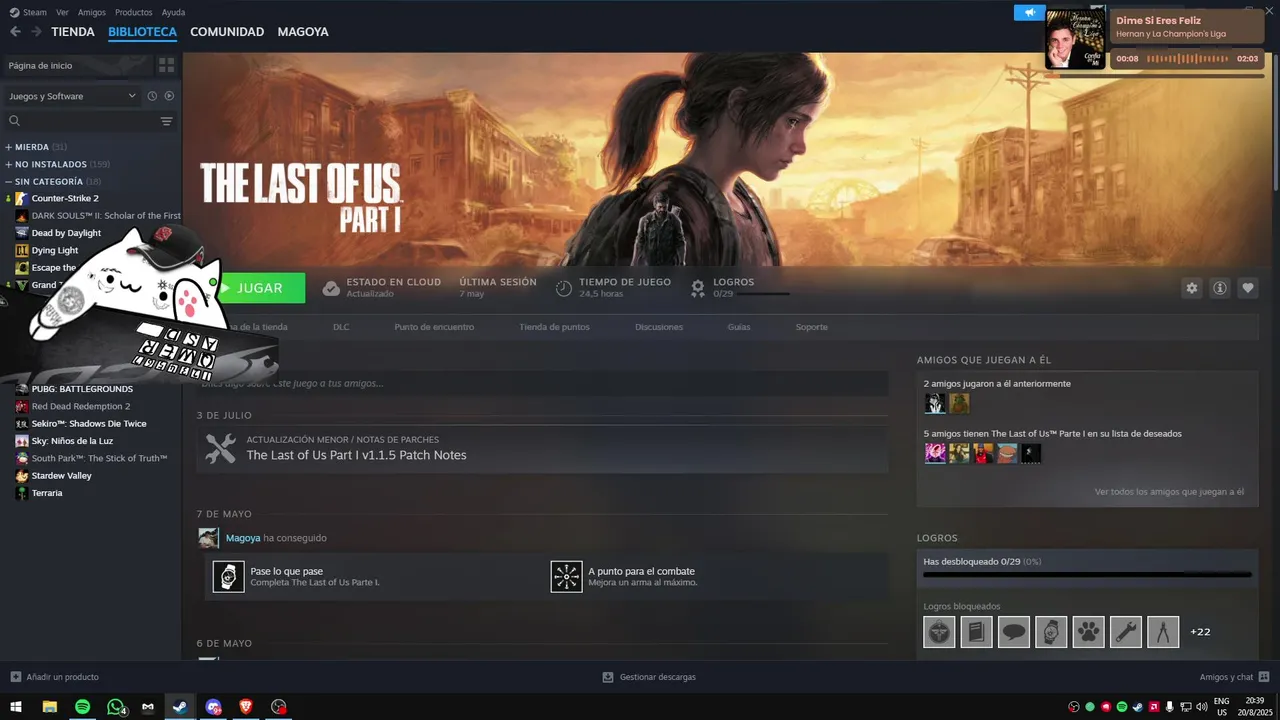The width and height of the screenshot is (1280, 720).
Task: Open Tienda de puntos tab
Action: pos(554,327)
